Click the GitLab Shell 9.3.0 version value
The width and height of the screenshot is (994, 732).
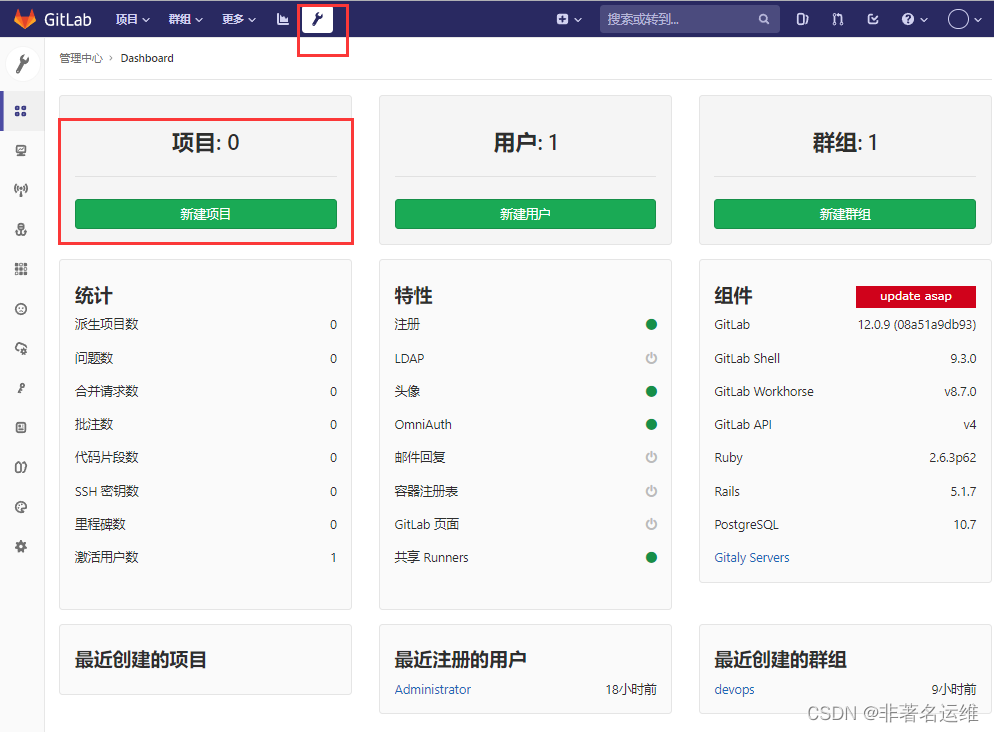963,358
